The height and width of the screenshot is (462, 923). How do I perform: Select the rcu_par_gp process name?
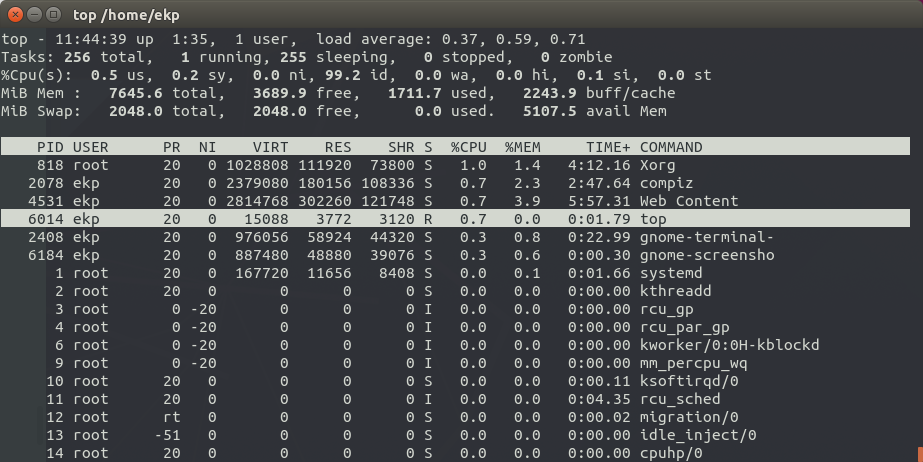(685, 327)
